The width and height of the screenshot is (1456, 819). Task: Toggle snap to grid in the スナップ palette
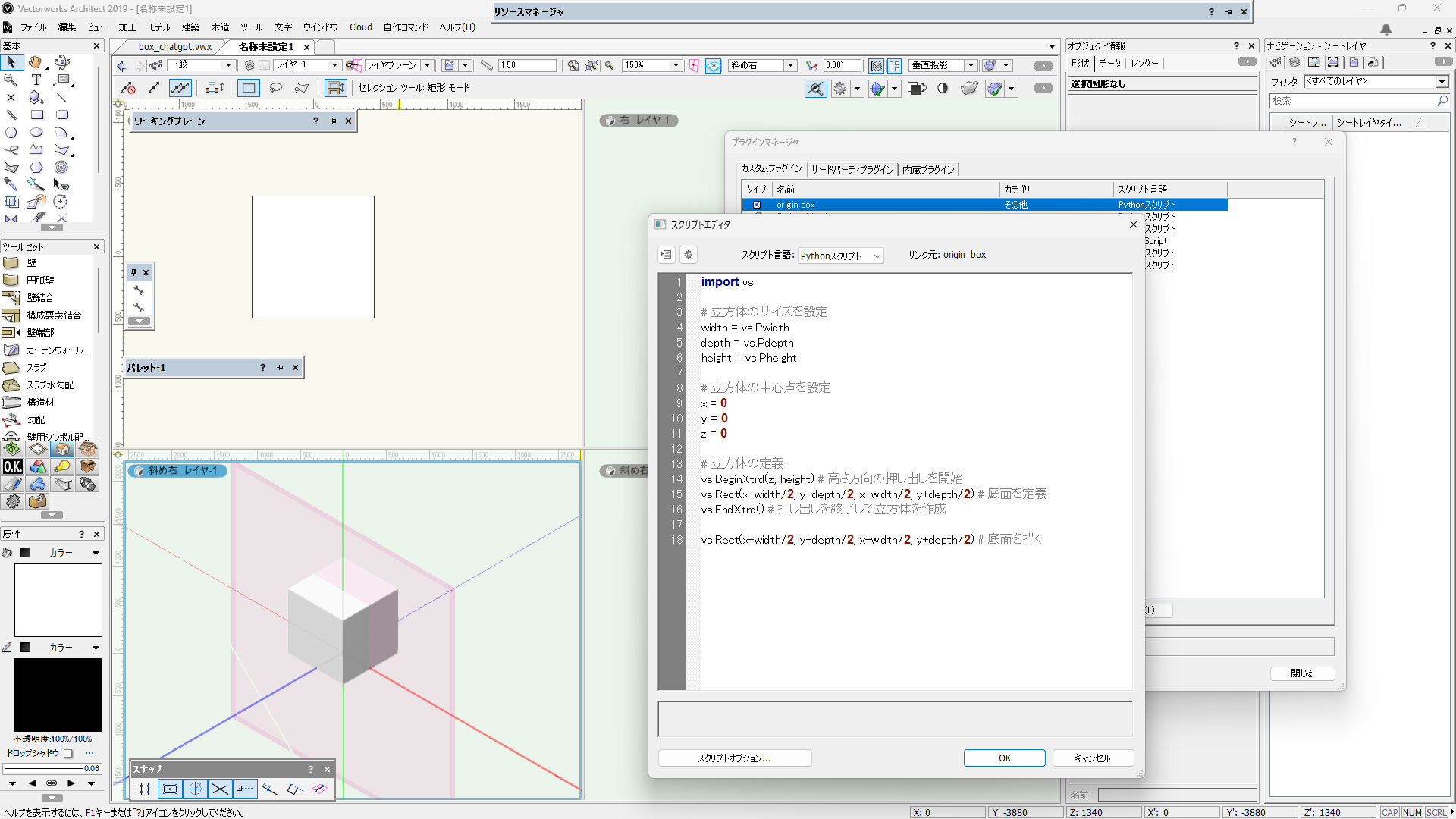144,789
